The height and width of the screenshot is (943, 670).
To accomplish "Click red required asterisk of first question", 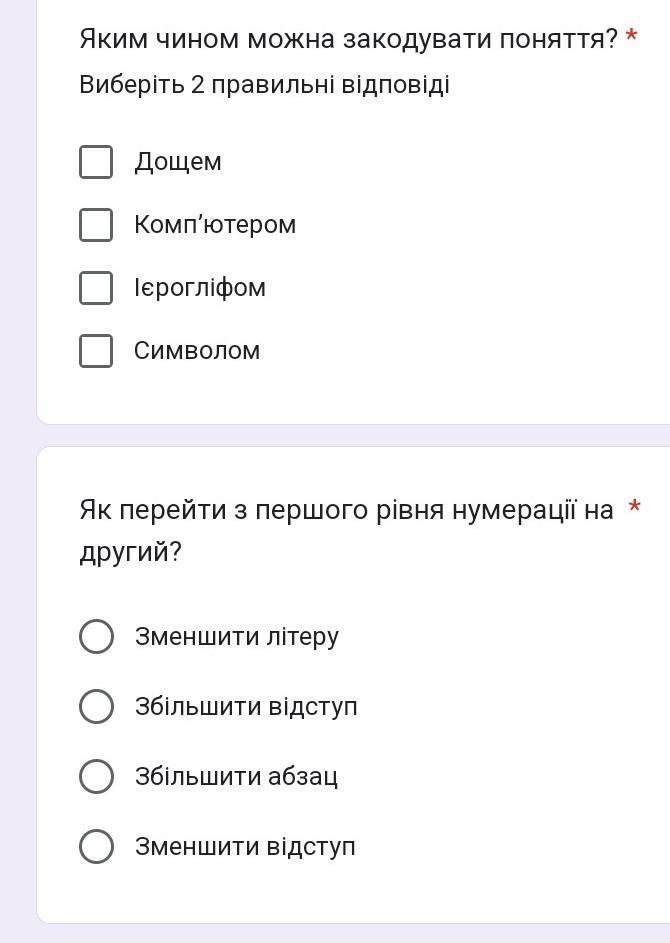I will 631,36.
